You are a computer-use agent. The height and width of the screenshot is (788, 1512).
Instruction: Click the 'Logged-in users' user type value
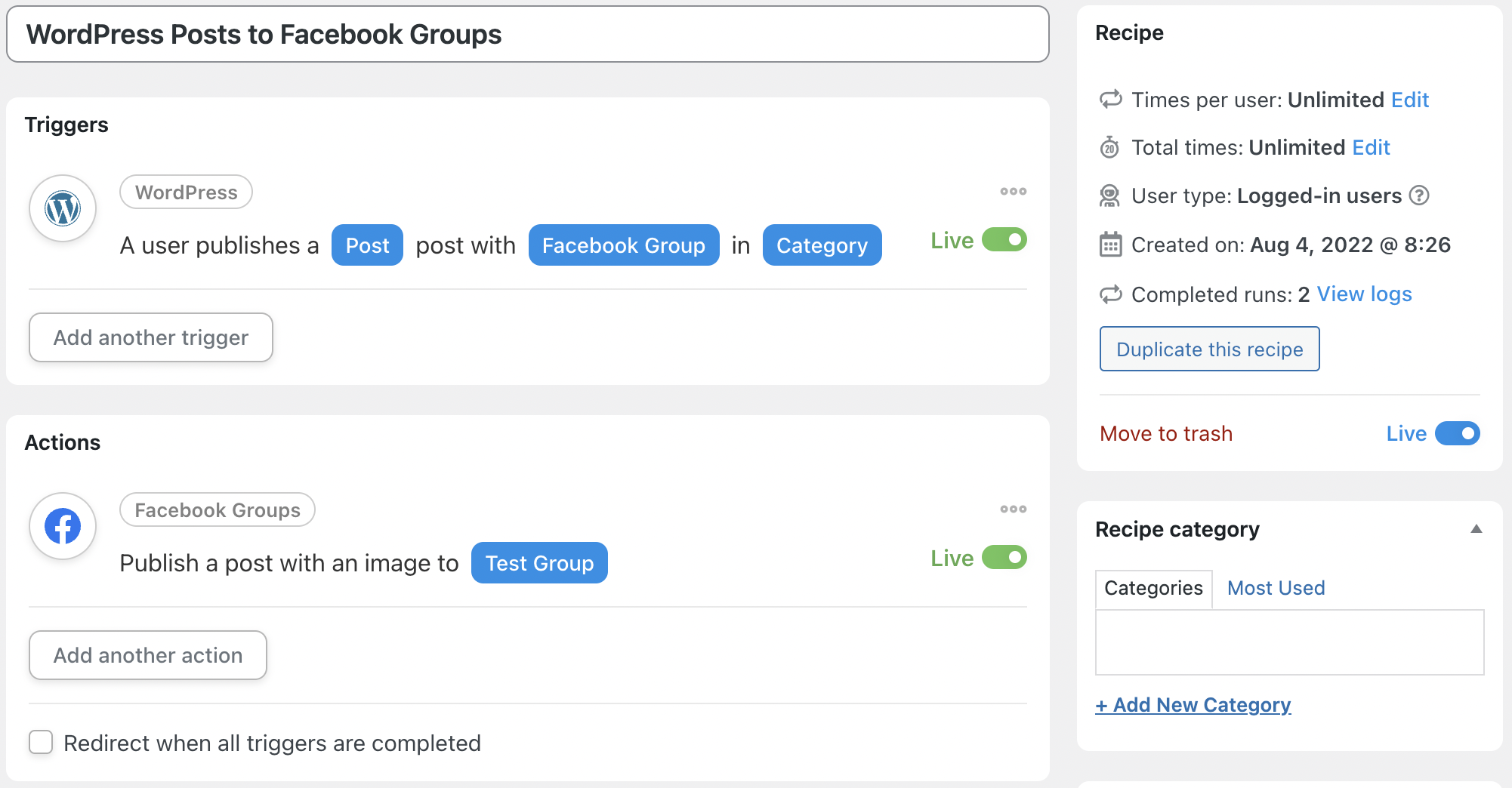pyautogui.click(x=1319, y=196)
